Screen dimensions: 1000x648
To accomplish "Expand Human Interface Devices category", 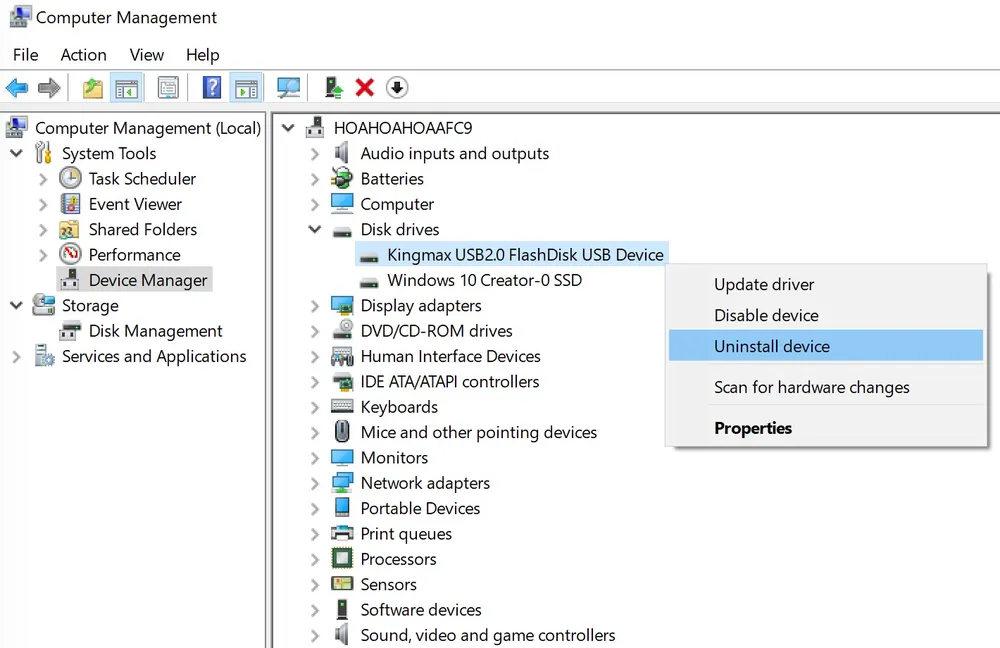I will coord(314,357).
